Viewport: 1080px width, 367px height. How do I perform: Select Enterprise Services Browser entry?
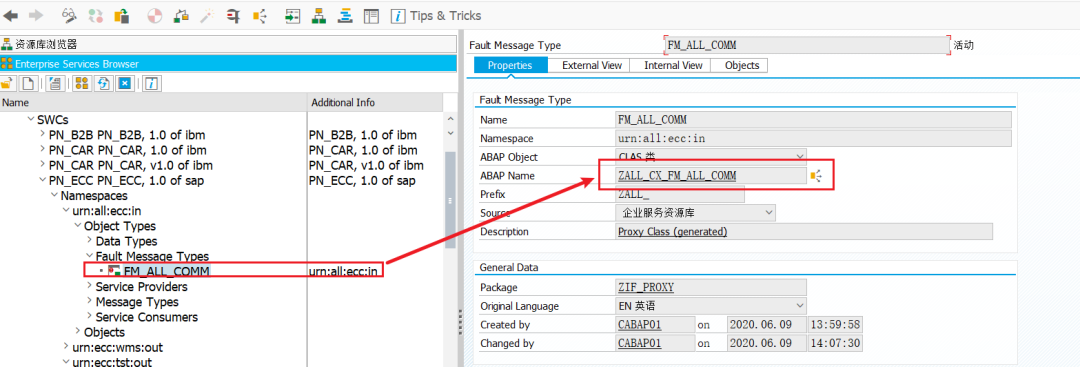pos(228,63)
